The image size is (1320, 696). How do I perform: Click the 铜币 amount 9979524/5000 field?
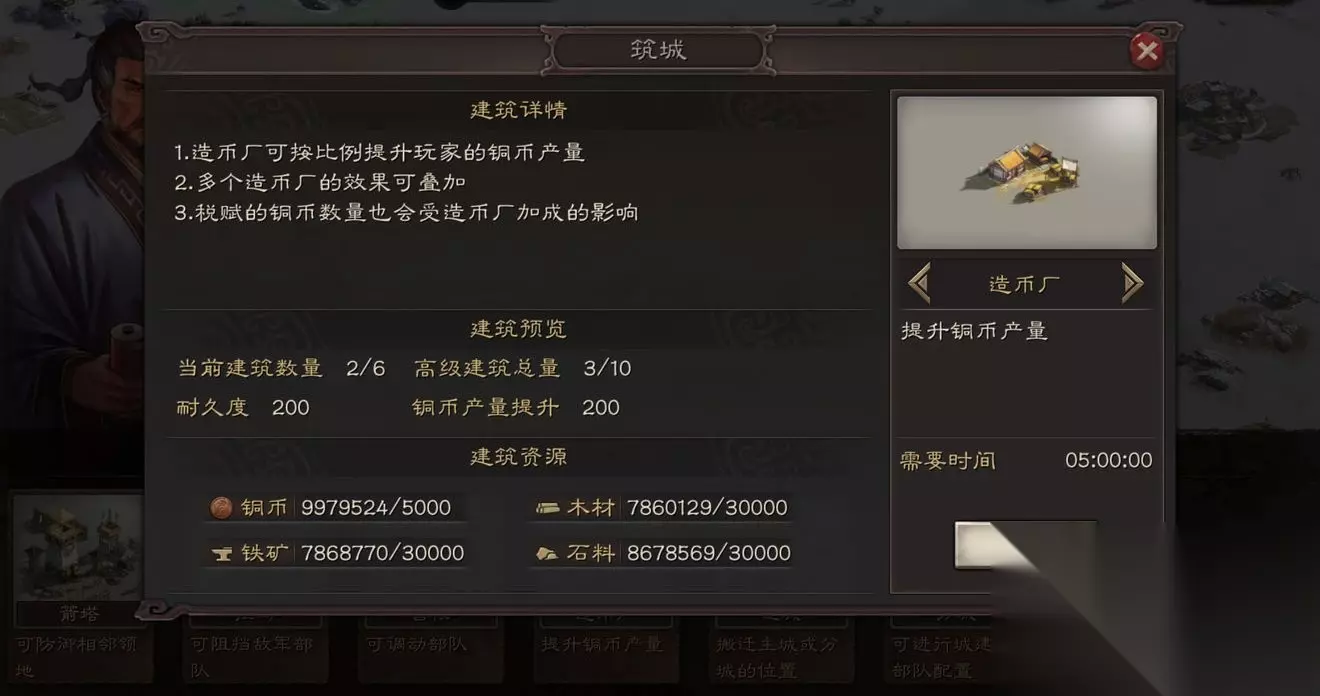point(376,508)
